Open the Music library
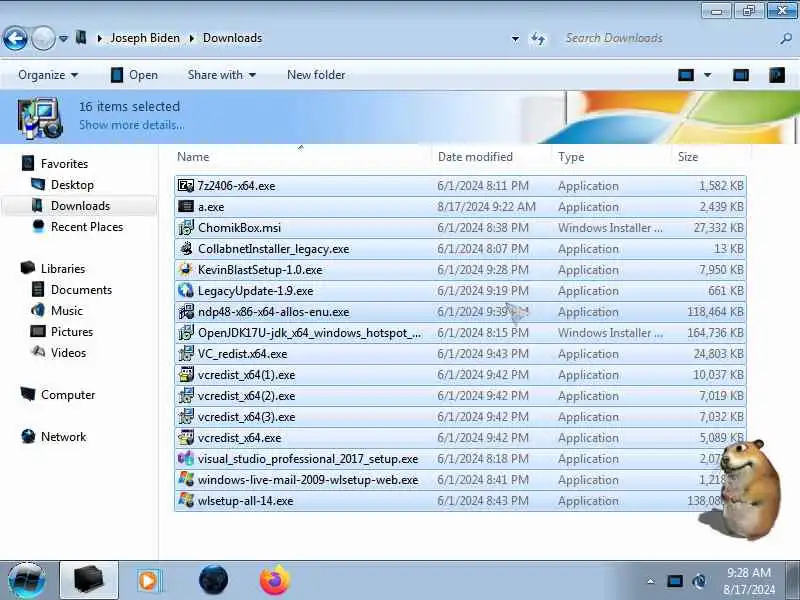Viewport: 800px width, 600px height. coord(66,311)
